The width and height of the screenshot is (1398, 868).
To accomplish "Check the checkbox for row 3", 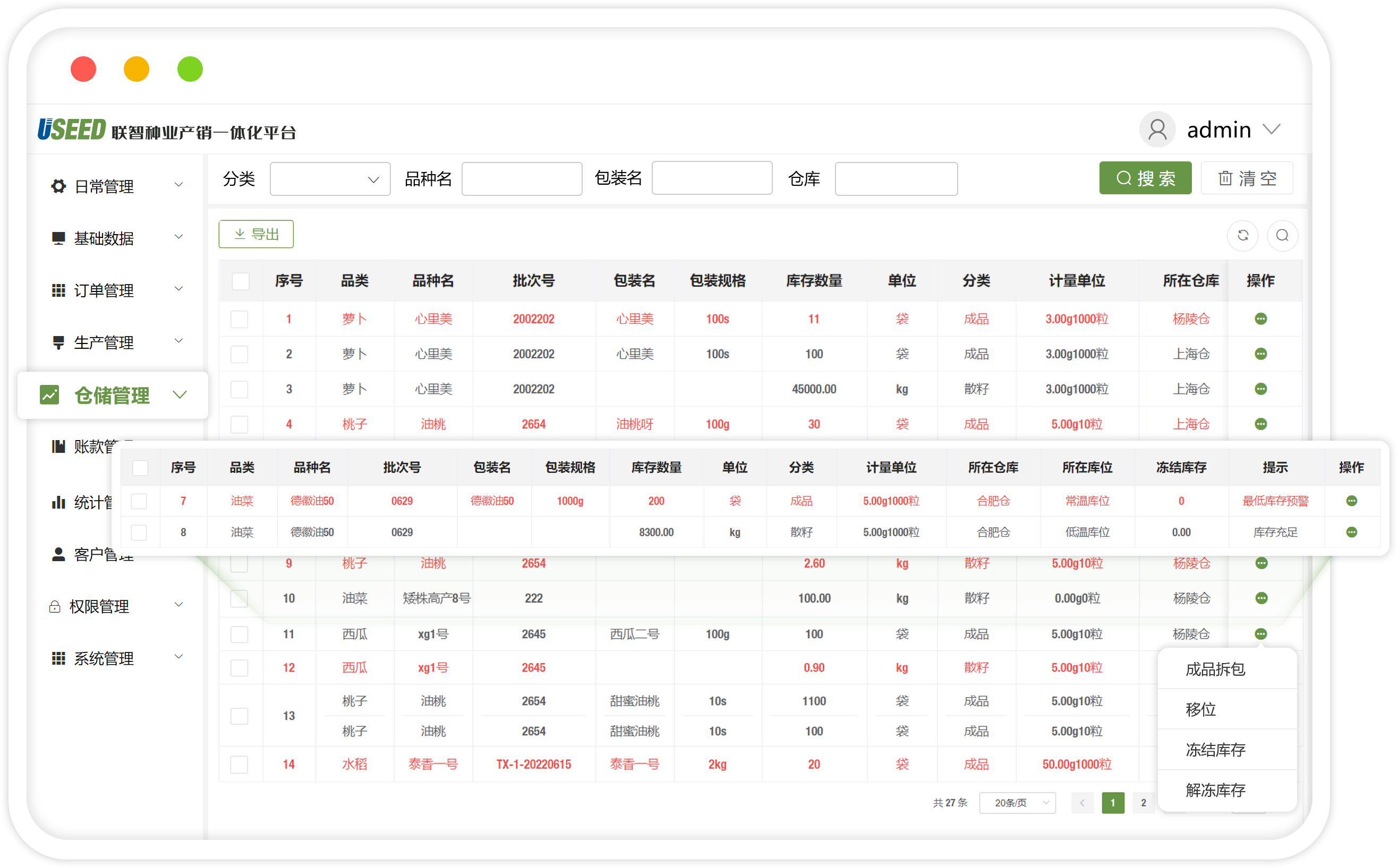I will [x=240, y=389].
